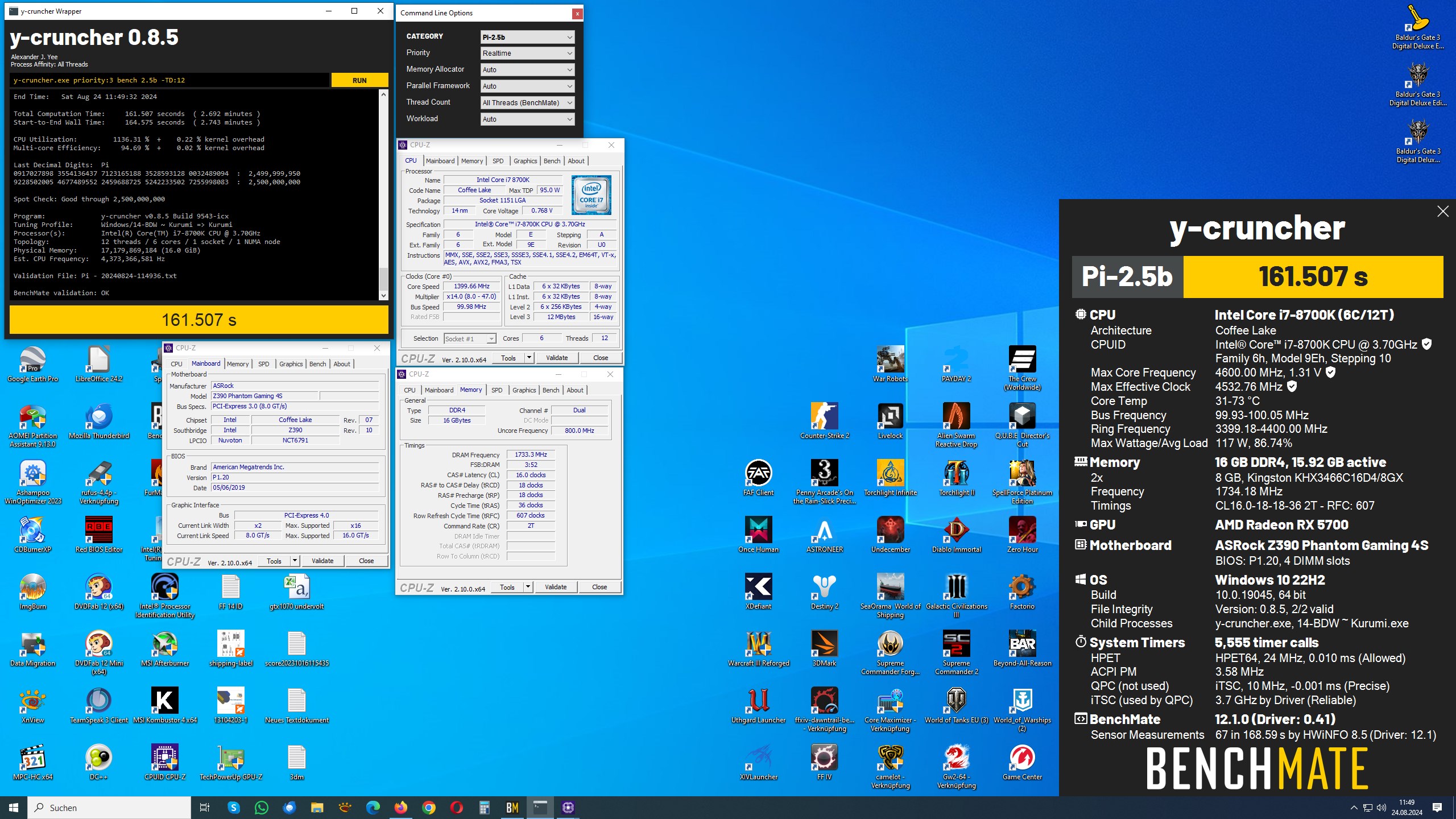The width and height of the screenshot is (1456, 819).
Task: Open the Priority Realtime dropdown
Action: tap(527, 53)
